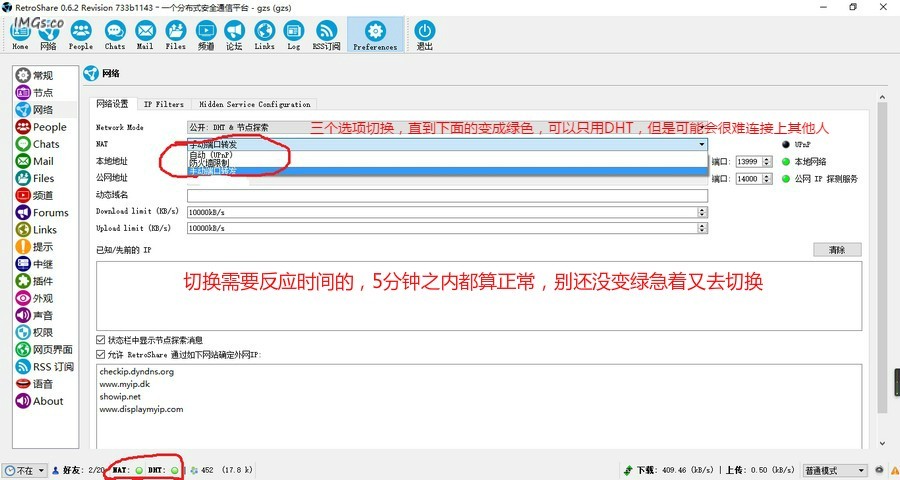Select 提示 notify settings in sidebar
Viewport: 900px width, 480px height.
tap(34, 247)
